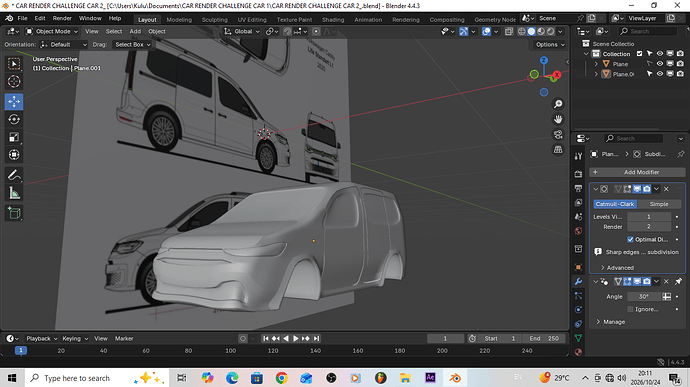
Task: Select the Add Cube tool
Action: (x=14, y=214)
